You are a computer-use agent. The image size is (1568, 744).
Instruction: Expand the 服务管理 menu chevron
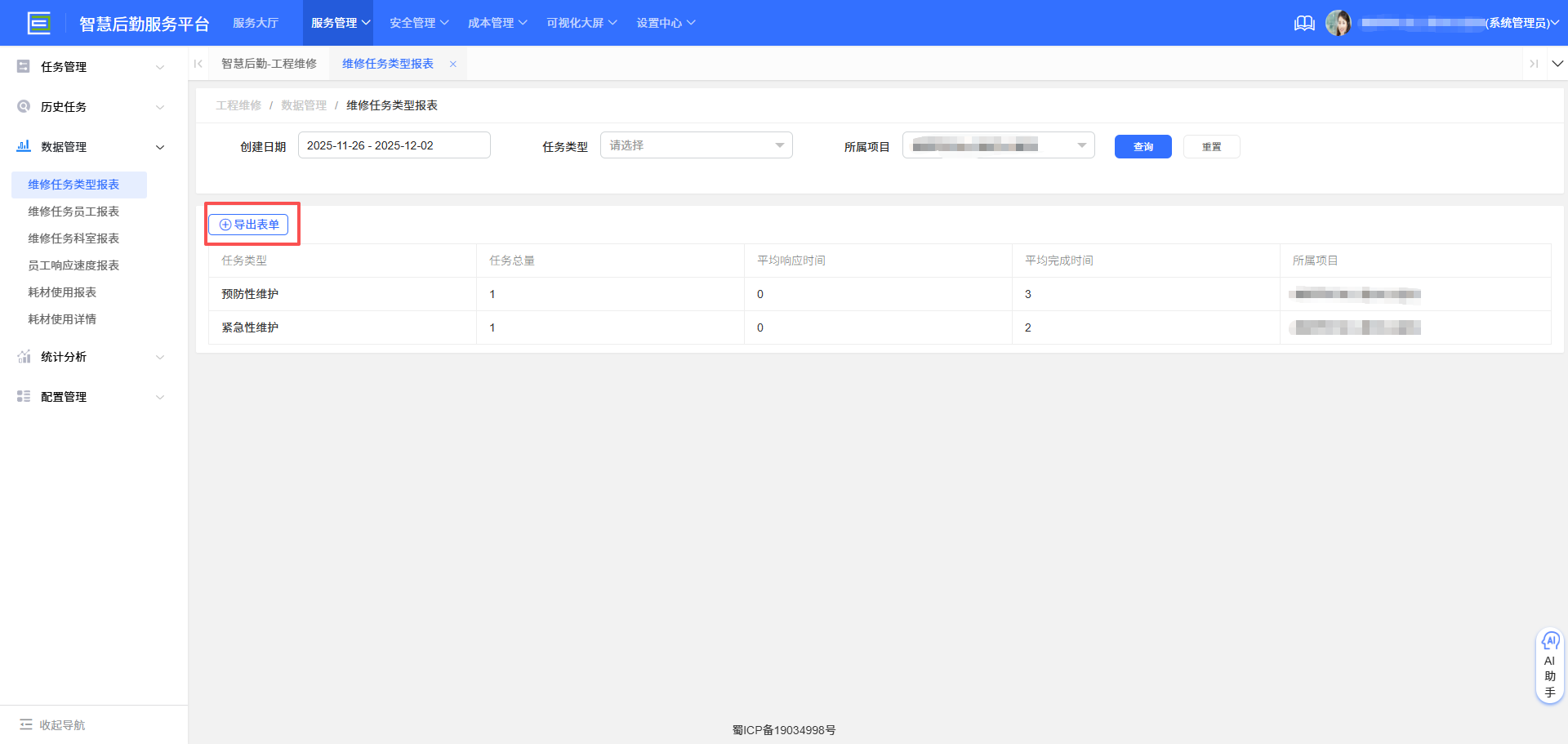[365, 22]
